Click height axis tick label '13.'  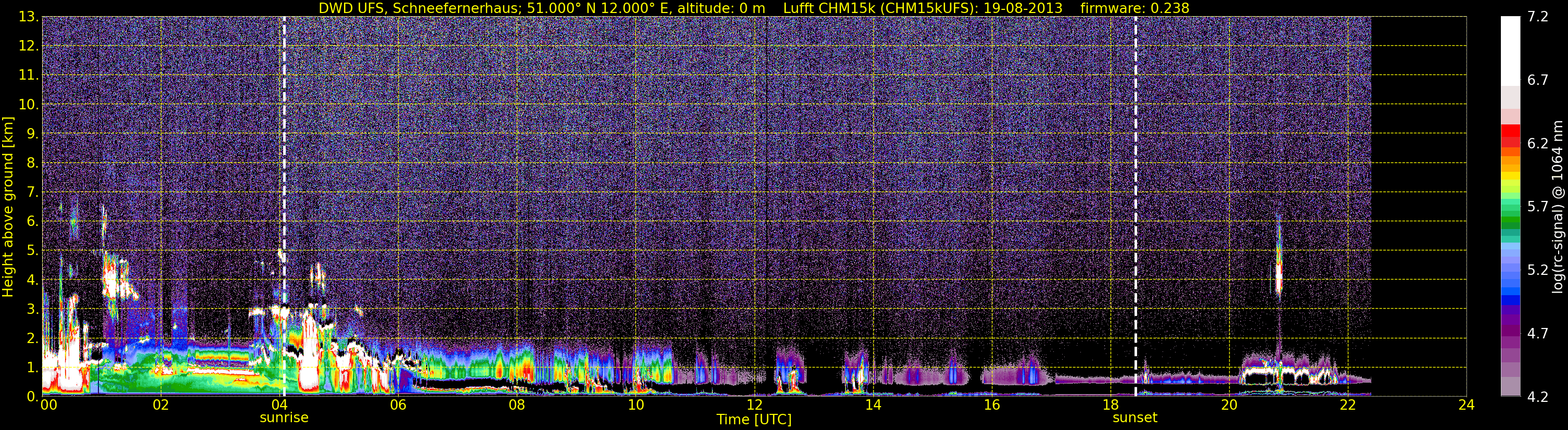click(29, 17)
